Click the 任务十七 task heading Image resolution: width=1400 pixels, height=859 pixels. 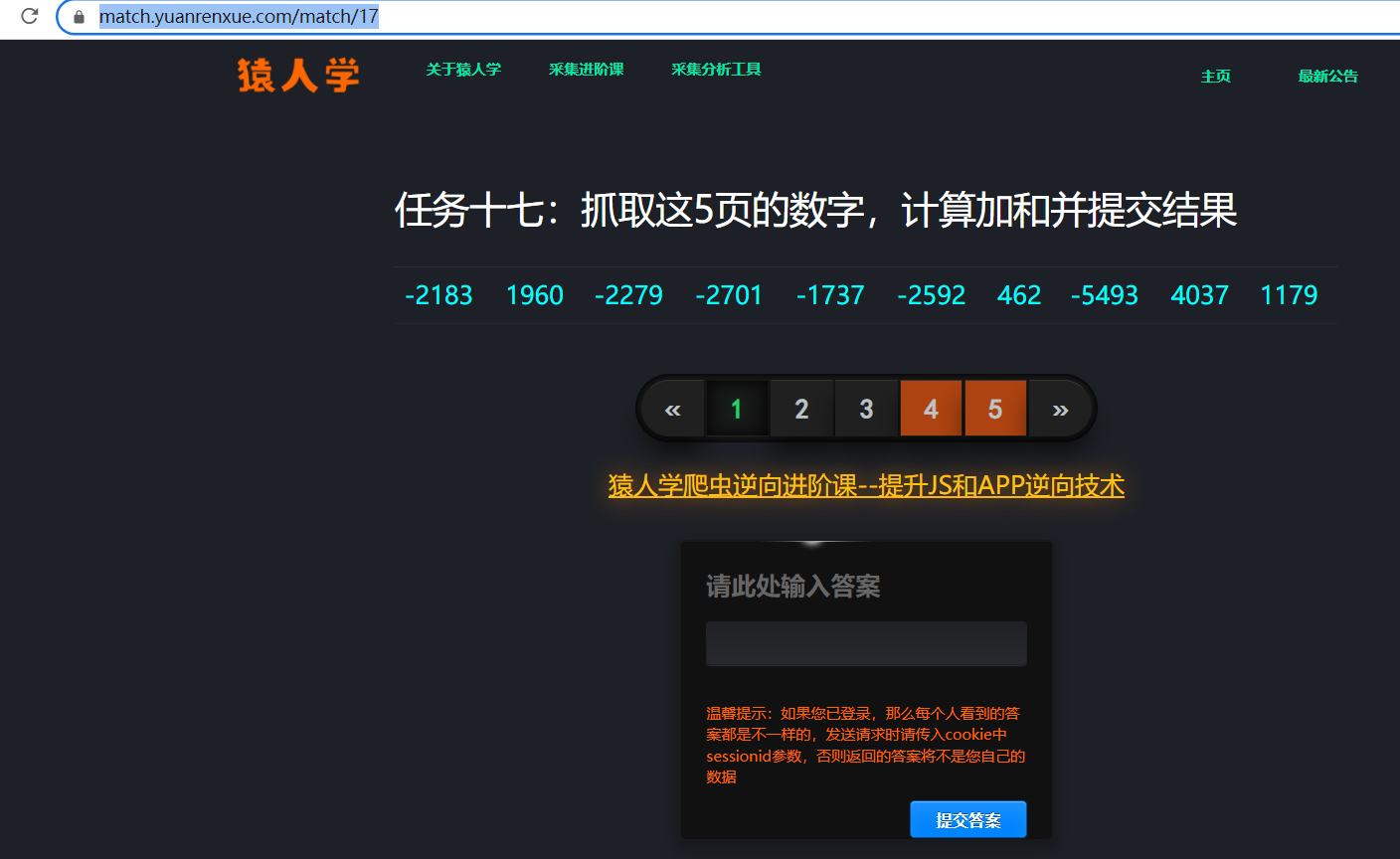(x=815, y=210)
